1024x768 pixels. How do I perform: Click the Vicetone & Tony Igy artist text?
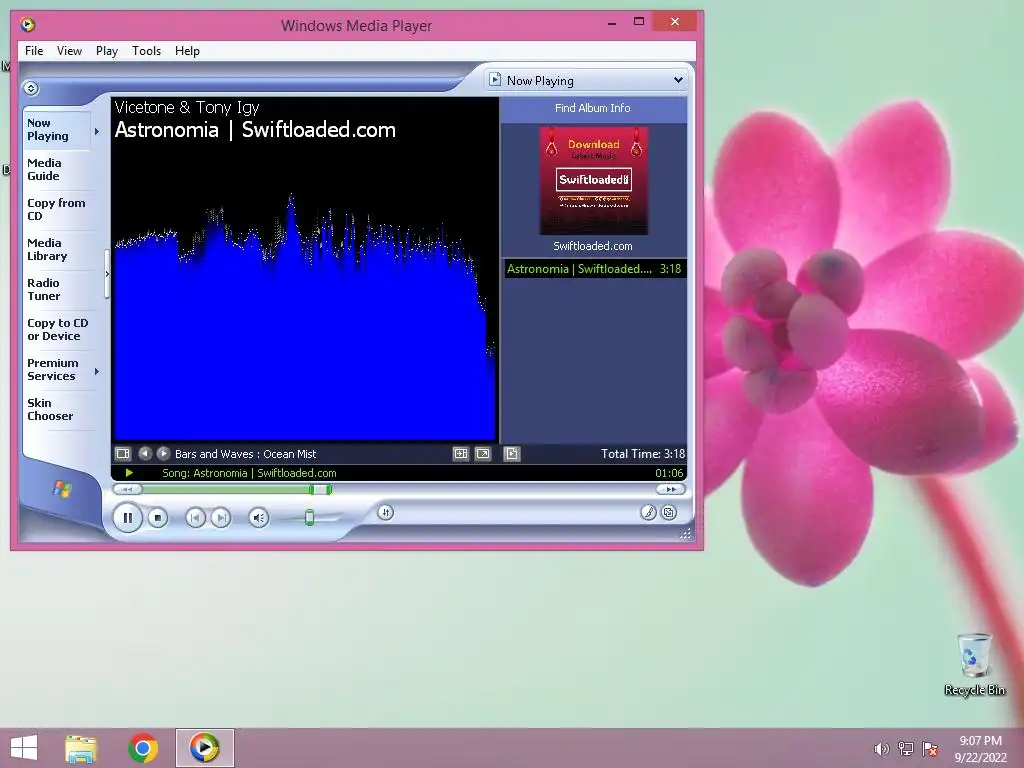pos(187,107)
